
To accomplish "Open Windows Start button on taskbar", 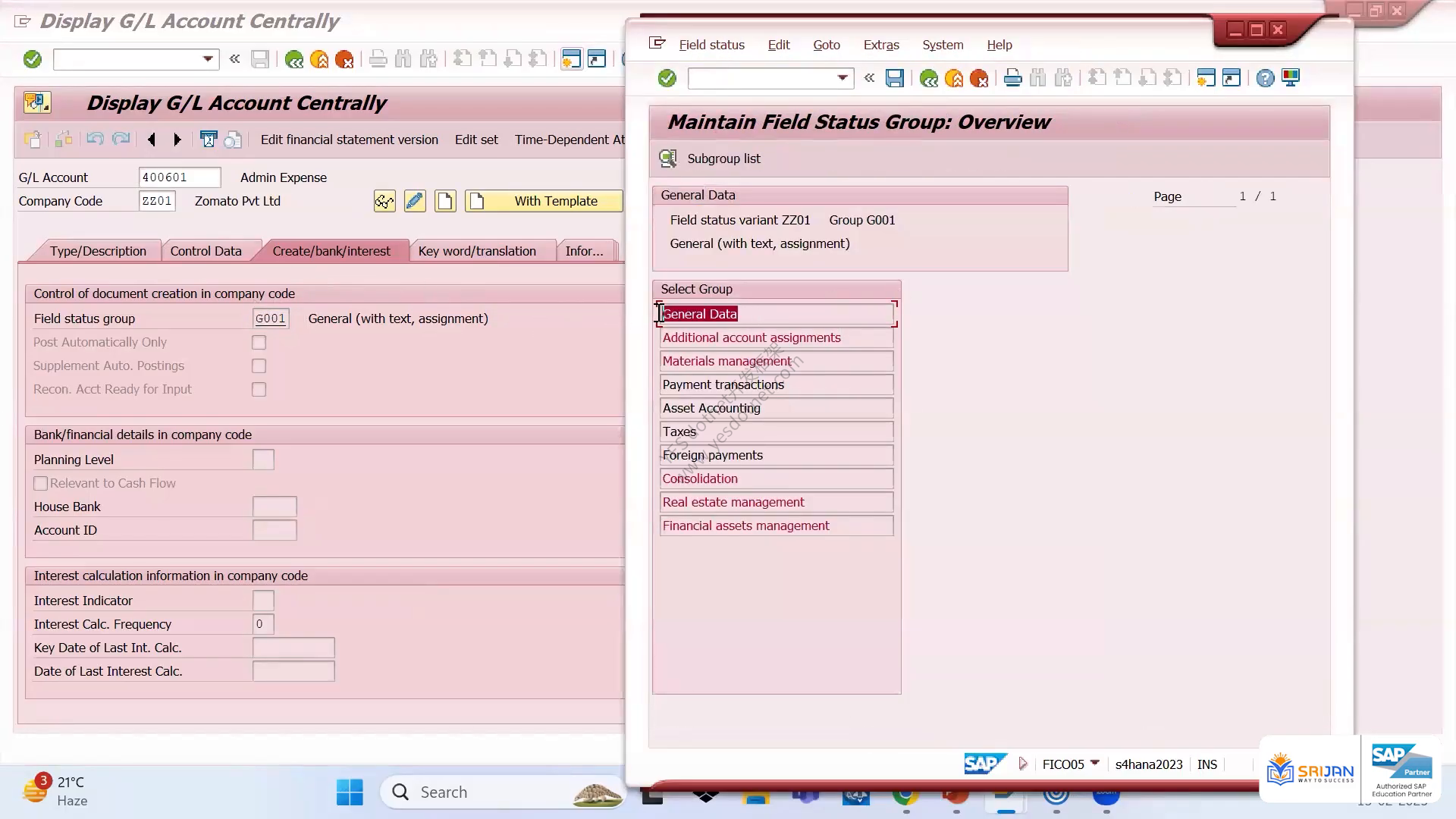I will 350,792.
